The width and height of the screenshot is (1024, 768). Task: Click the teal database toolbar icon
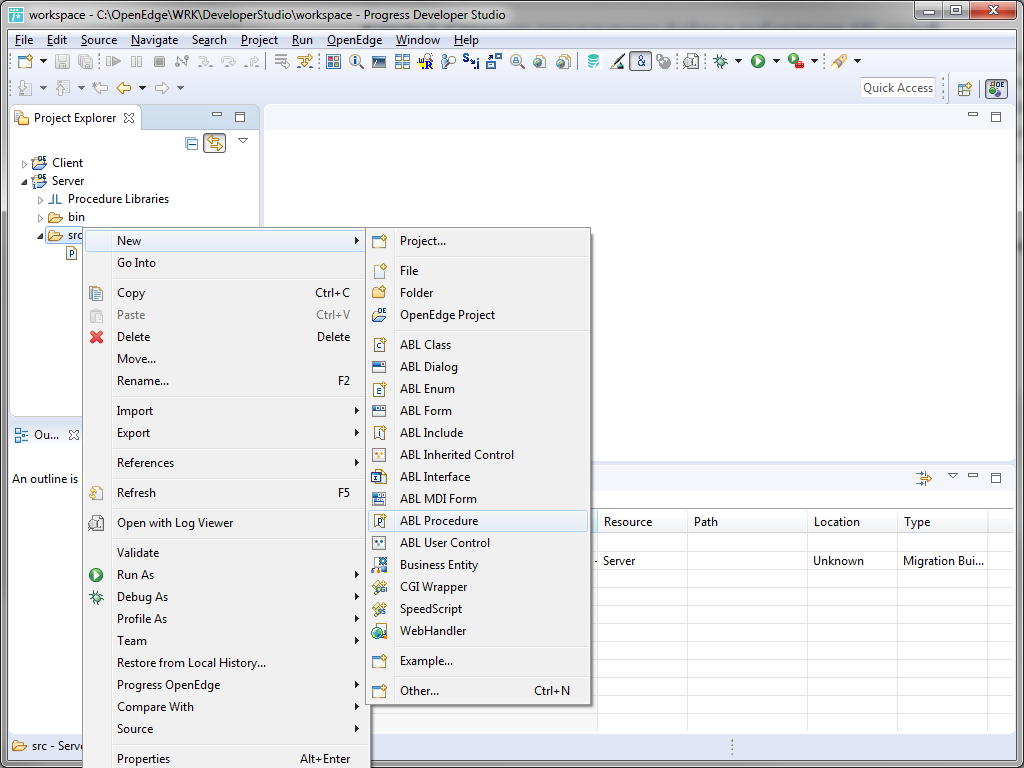tap(593, 61)
